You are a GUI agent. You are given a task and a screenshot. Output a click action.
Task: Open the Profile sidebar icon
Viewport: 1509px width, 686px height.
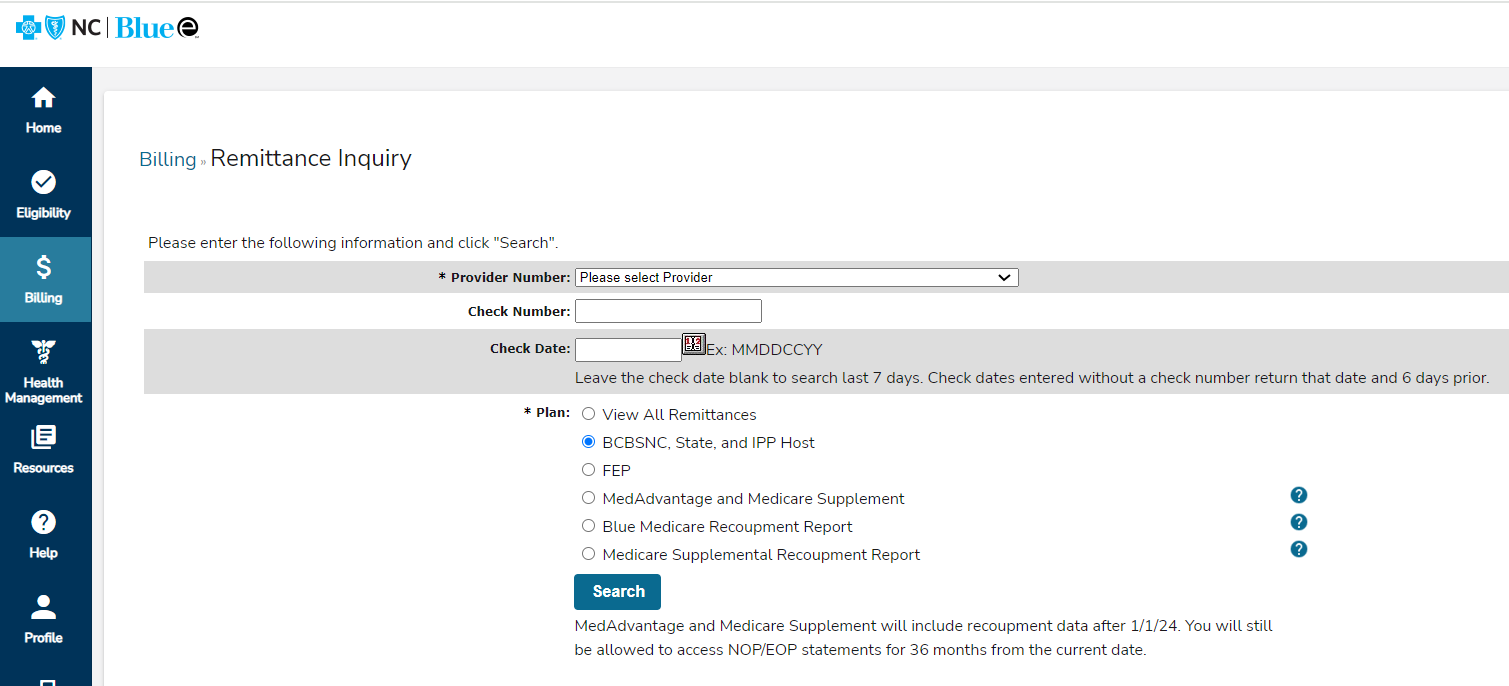click(44, 617)
